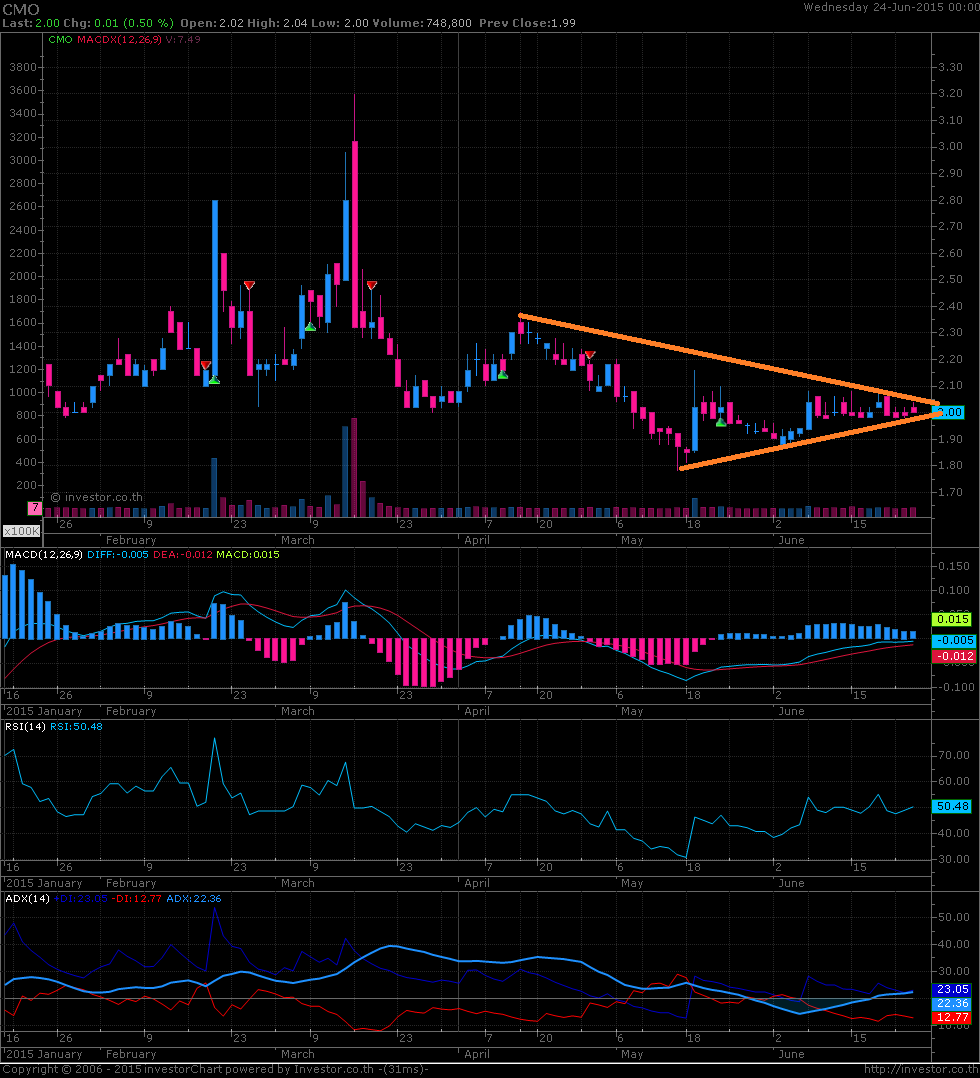Click the 'RSI:50.48' panel label
Image resolution: width=980 pixels, height=1078 pixels.
click(76, 726)
